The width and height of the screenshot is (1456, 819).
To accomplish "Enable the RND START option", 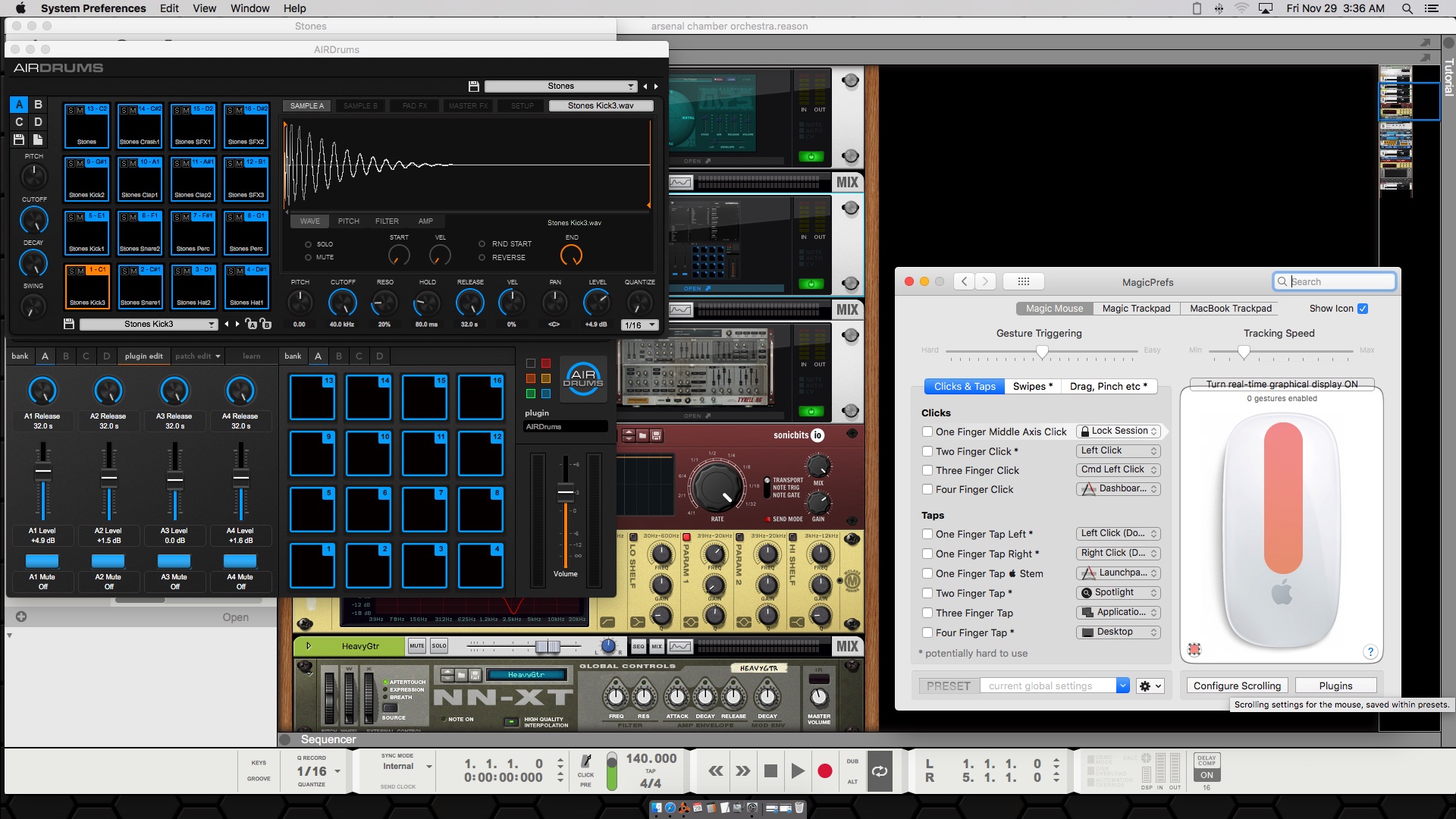I will [x=482, y=244].
